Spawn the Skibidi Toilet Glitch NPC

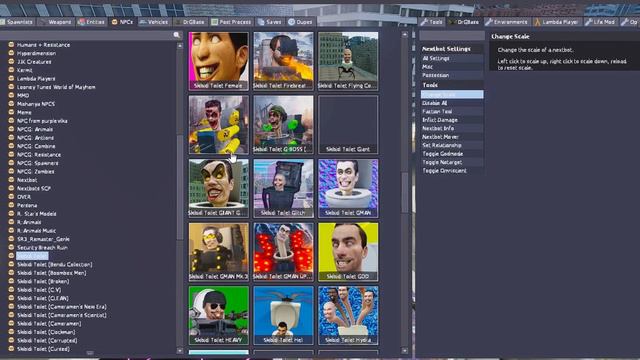tap(283, 188)
